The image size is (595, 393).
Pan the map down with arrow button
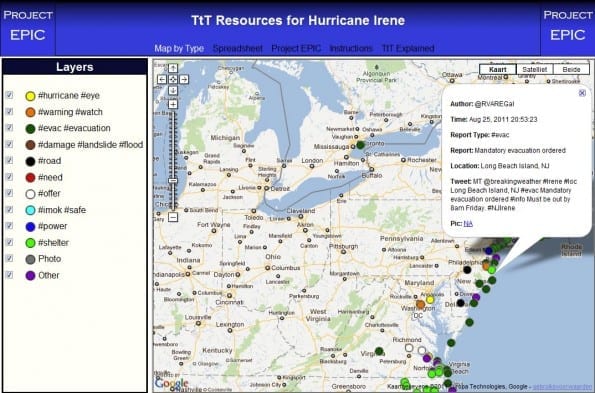173,91
